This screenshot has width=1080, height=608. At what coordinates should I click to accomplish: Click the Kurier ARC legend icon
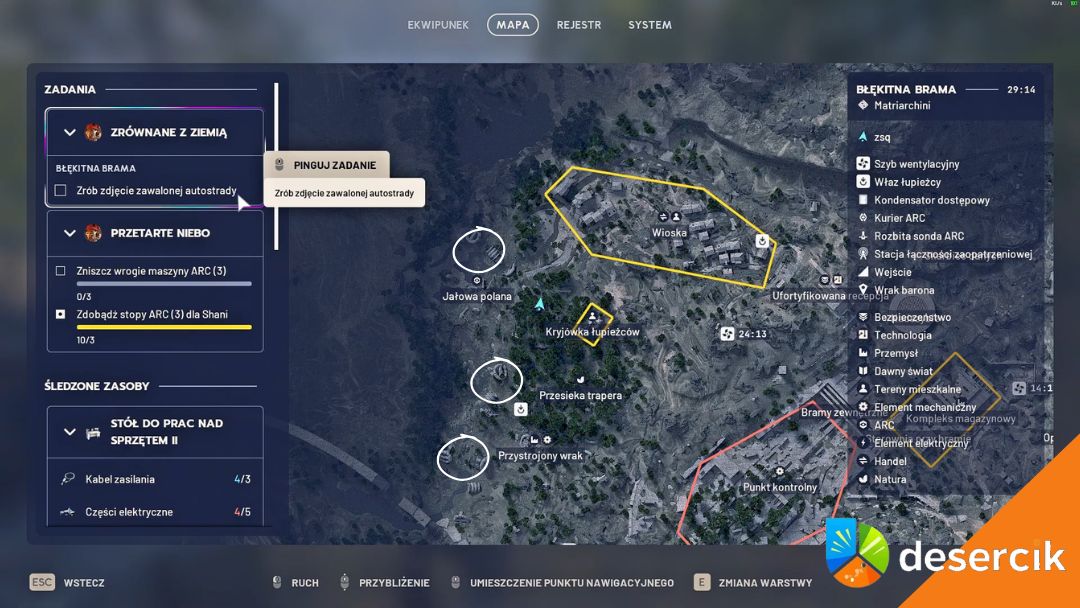tap(863, 218)
